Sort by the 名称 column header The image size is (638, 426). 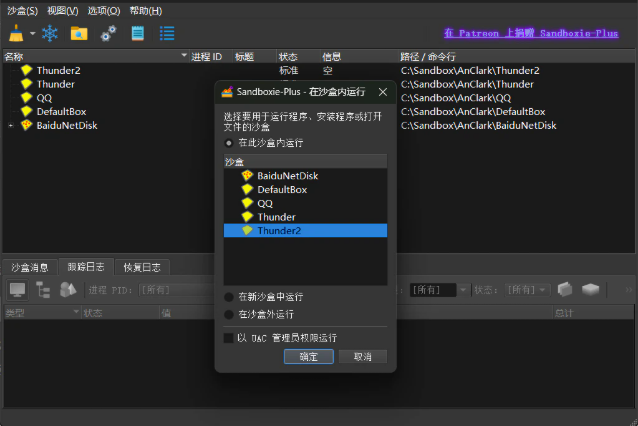(x=96, y=57)
